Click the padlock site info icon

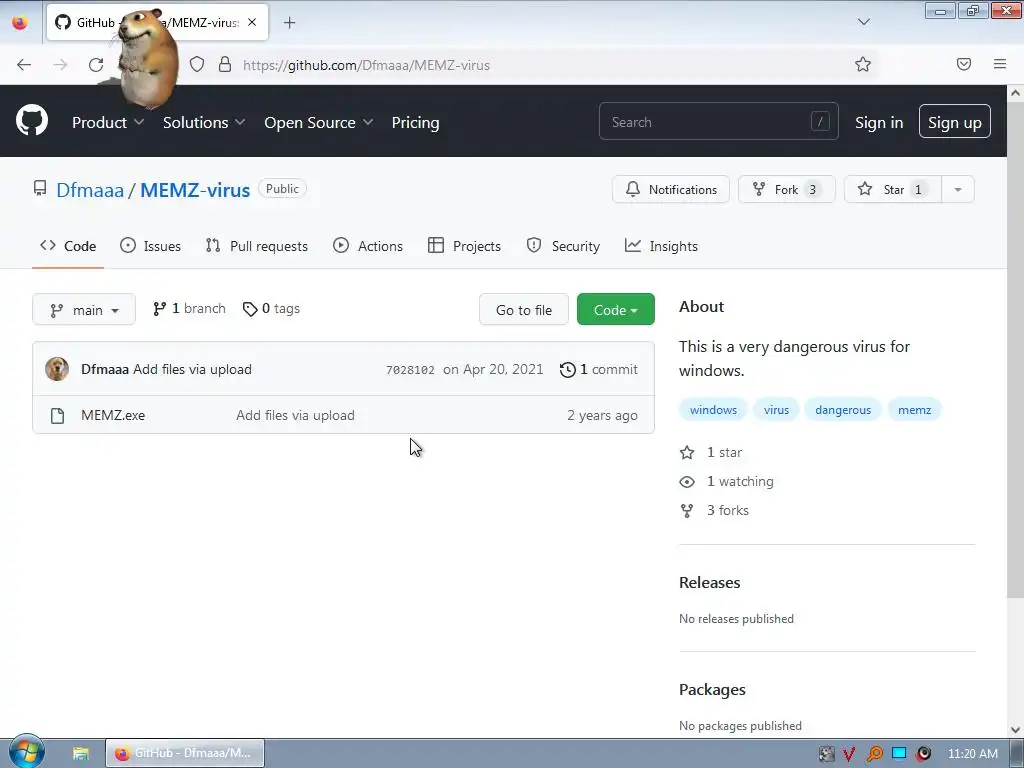[225, 65]
